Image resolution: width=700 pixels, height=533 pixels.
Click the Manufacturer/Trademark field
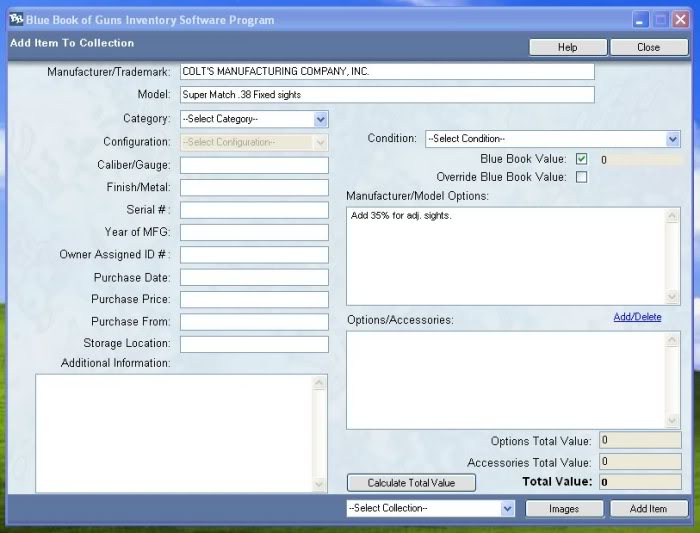click(x=387, y=71)
